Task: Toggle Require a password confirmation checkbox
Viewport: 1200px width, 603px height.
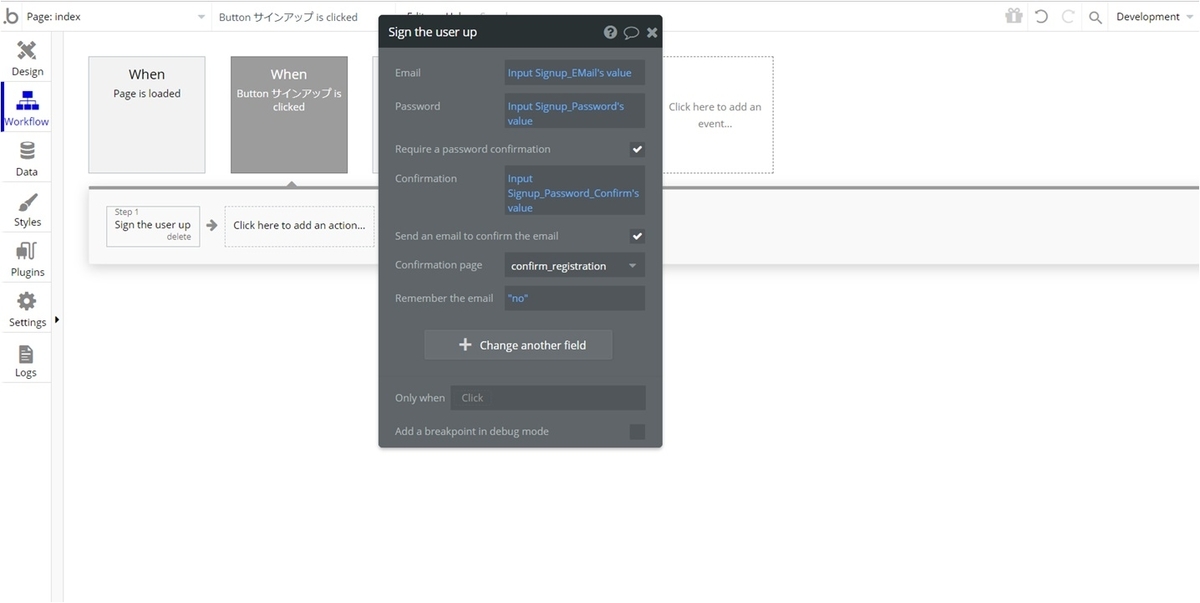Action: point(637,149)
